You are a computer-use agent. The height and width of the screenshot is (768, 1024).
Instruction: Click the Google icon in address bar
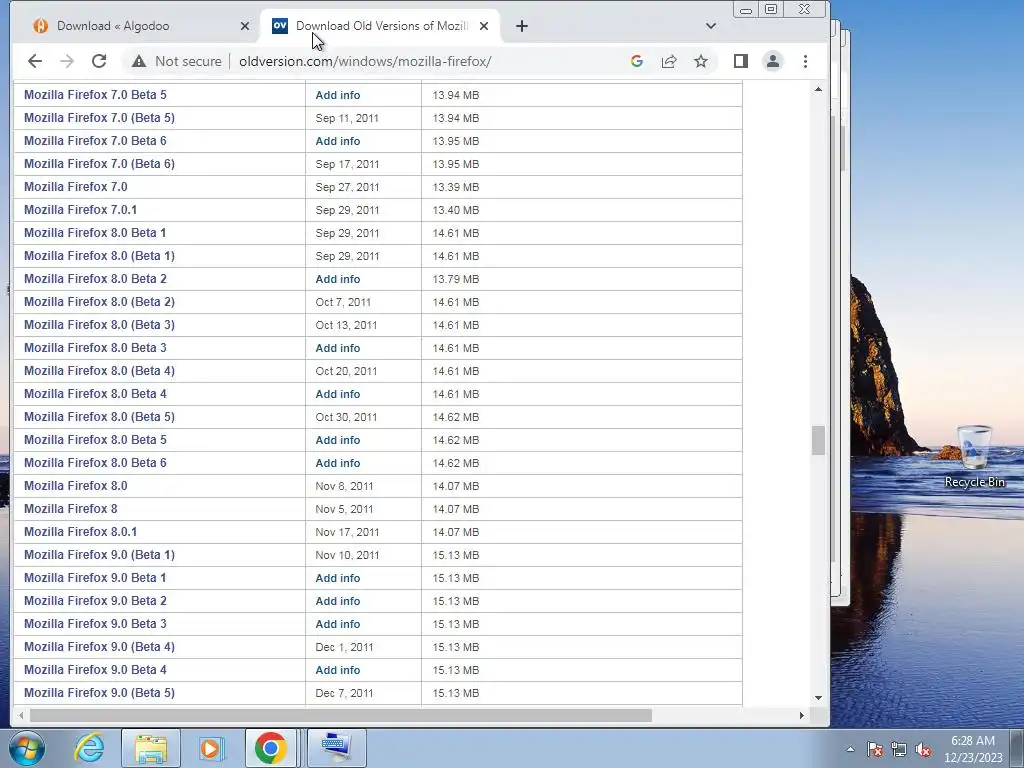[x=637, y=61]
